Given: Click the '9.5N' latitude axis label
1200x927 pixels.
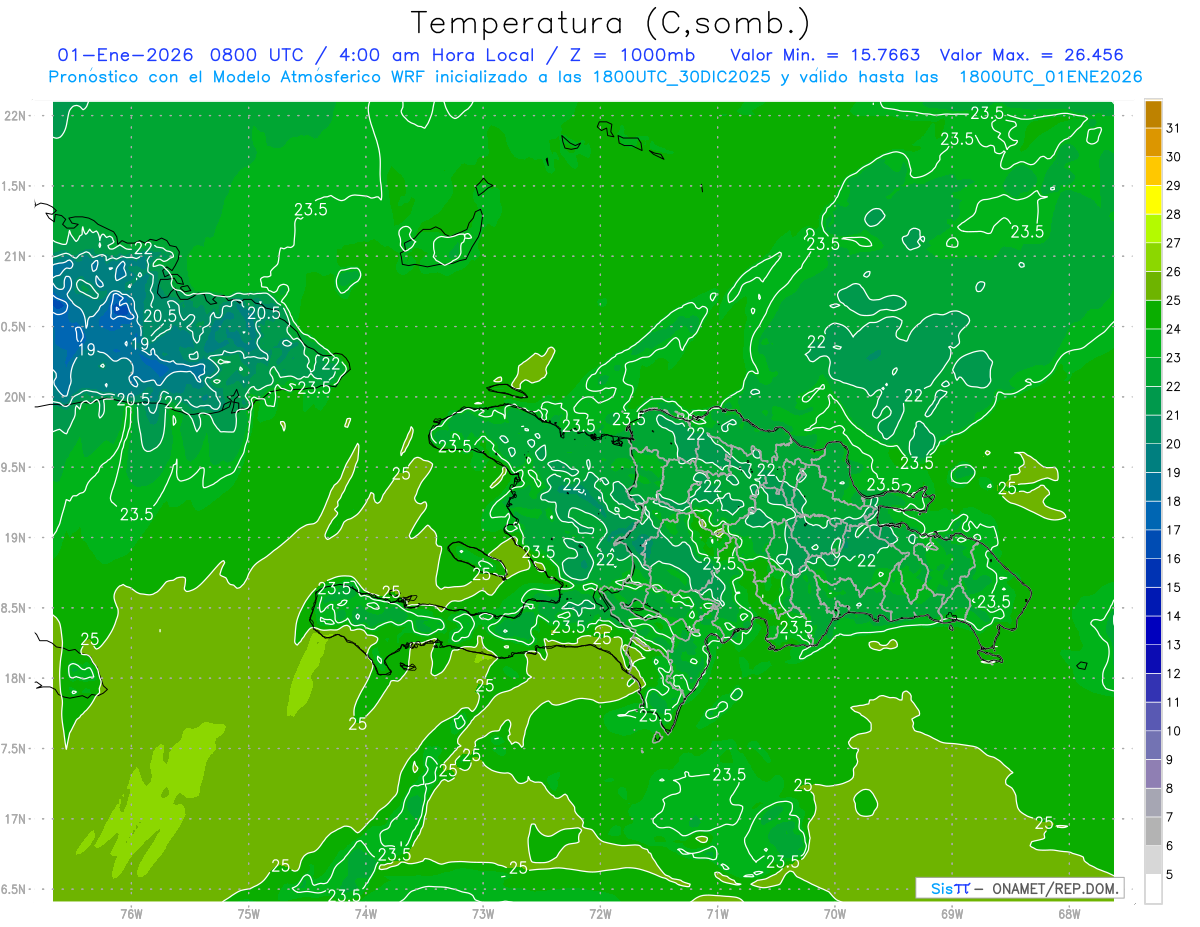Looking at the screenshot, I should tap(15, 467).
